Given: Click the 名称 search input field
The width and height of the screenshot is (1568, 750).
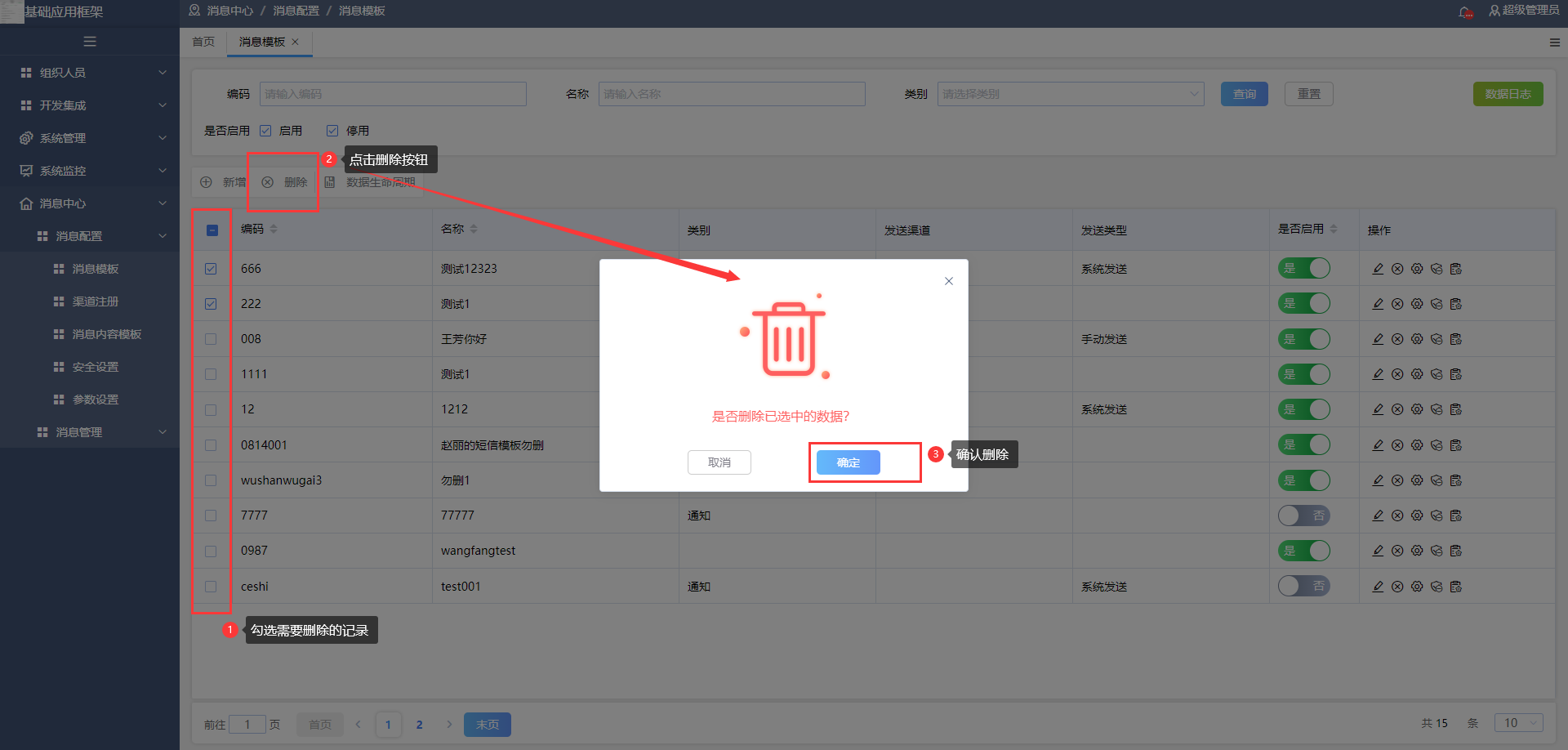Looking at the screenshot, I should pos(731,94).
